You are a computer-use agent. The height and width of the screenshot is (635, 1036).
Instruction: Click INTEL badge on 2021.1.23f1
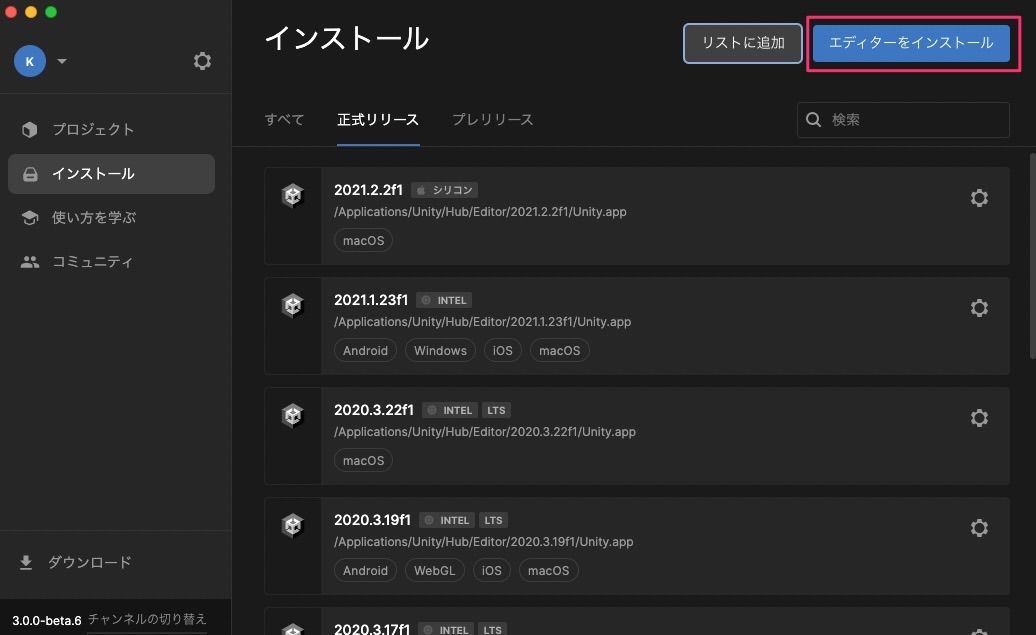point(444,300)
